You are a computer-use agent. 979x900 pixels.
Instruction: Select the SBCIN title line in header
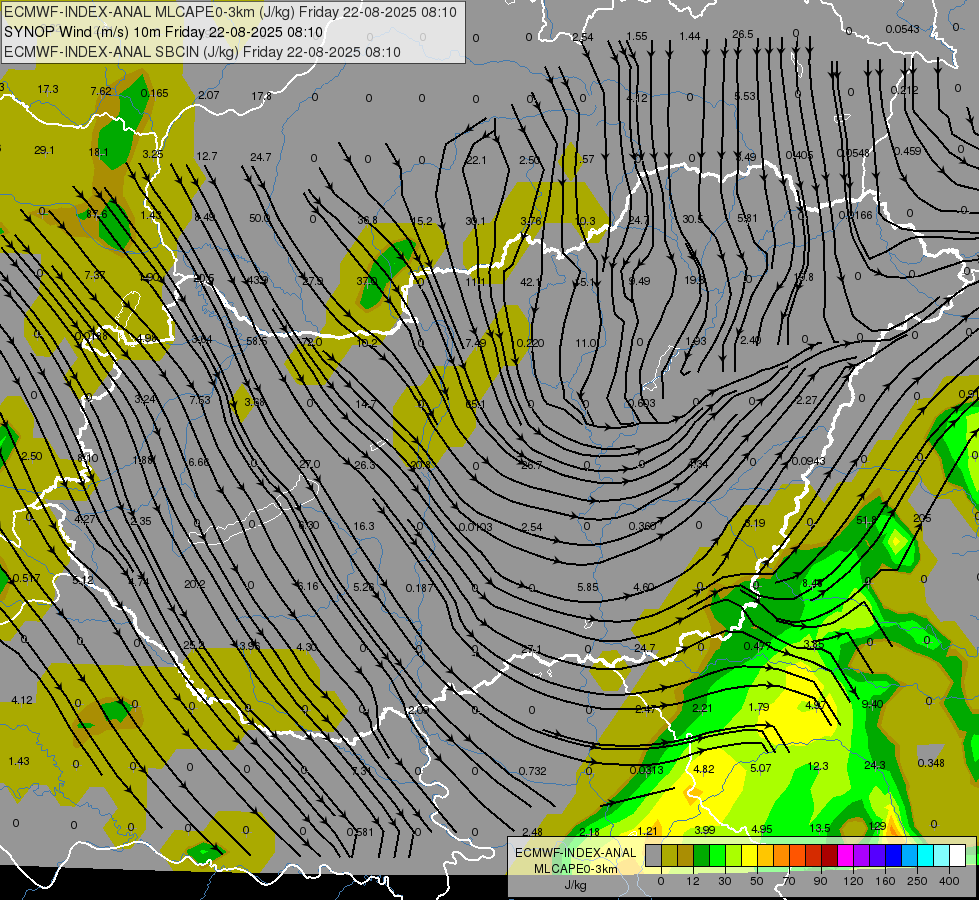click(202, 52)
